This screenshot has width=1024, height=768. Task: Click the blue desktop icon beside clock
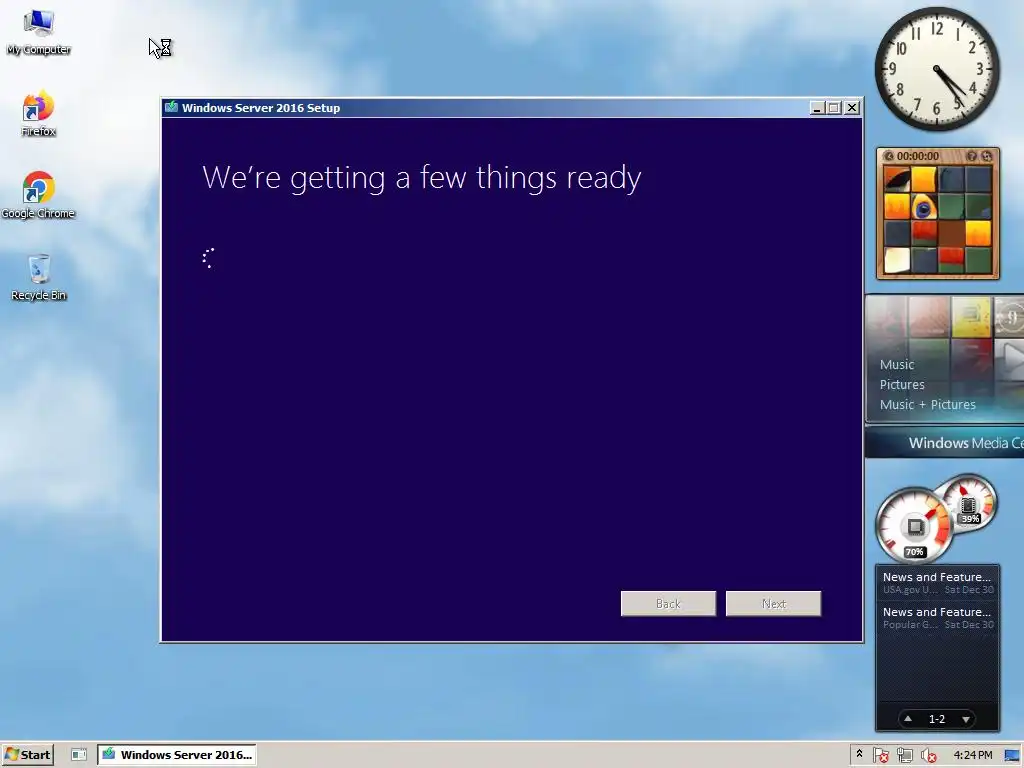pos(1012,755)
